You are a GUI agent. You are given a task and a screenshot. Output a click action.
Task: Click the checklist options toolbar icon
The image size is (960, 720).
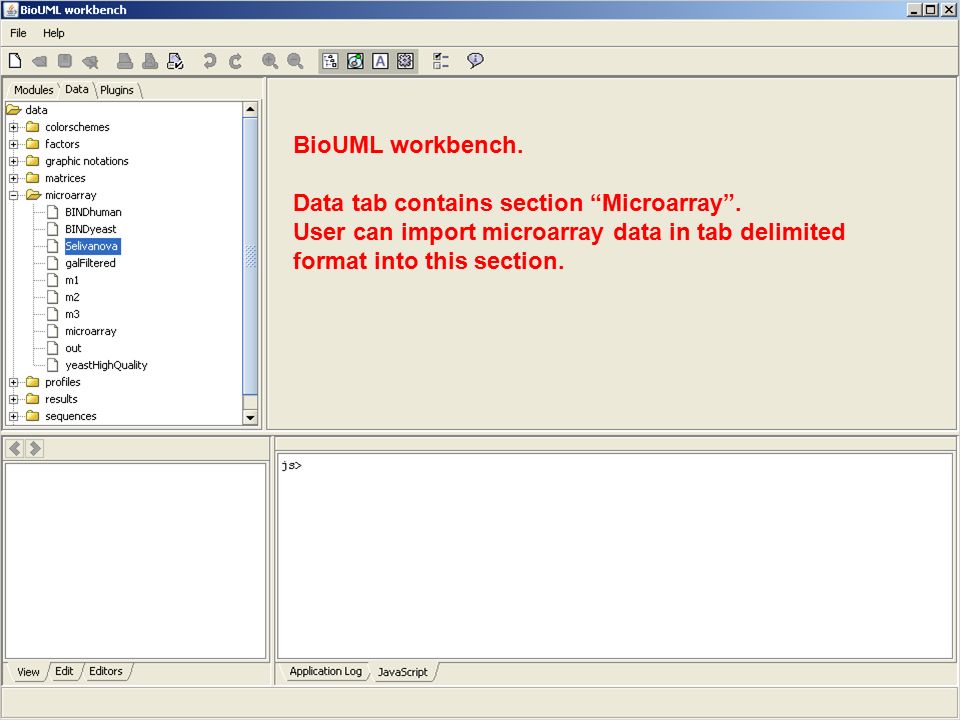[x=441, y=61]
